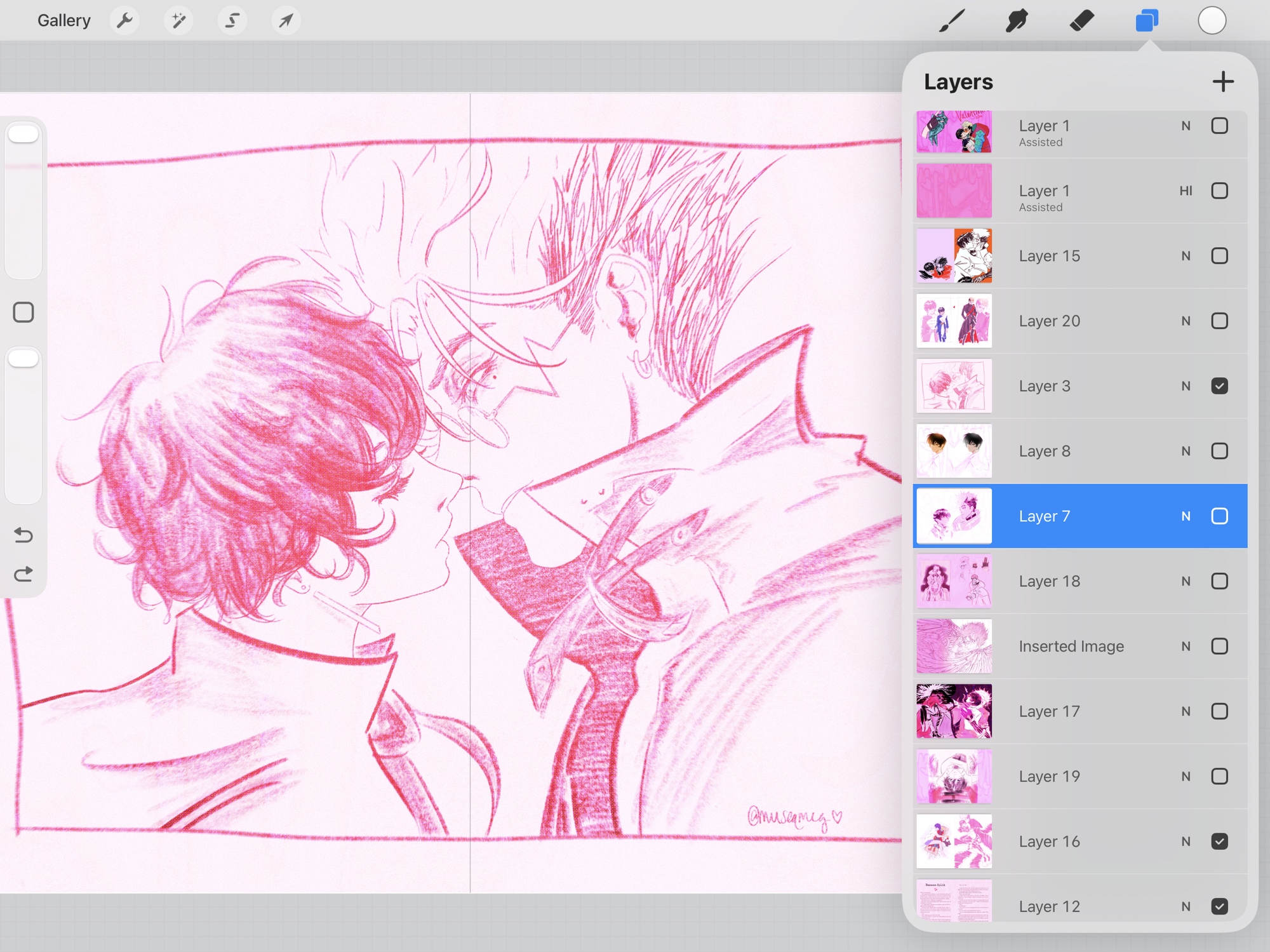Activate the Transform arrow tool
Viewport: 1270px width, 952px height.
click(286, 21)
